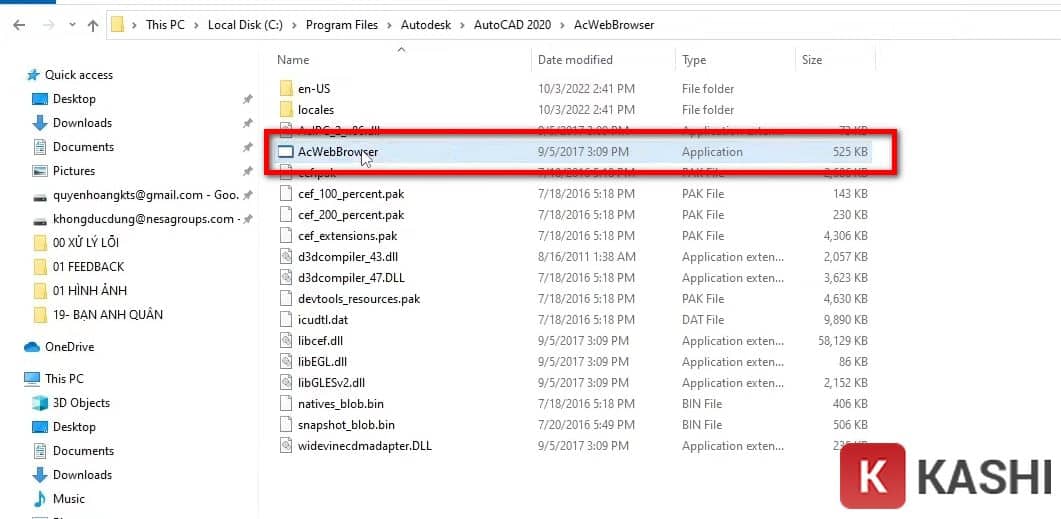Expand chevron after This PC breadcrumb
This screenshot has width=1061, height=519.
pyautogui.click(x=196, y=25)
